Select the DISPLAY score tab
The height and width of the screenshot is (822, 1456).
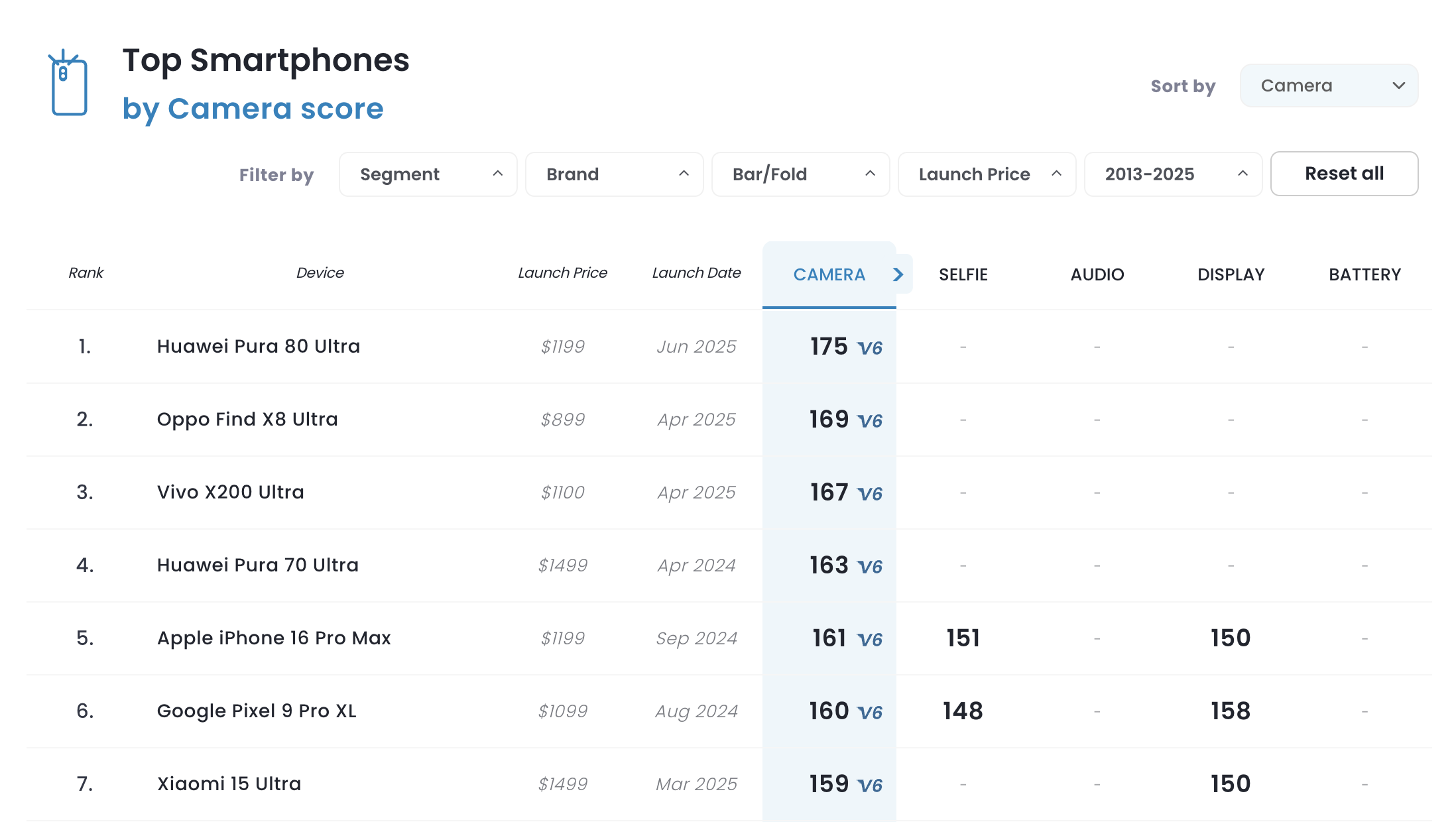tap(1231, 274)
